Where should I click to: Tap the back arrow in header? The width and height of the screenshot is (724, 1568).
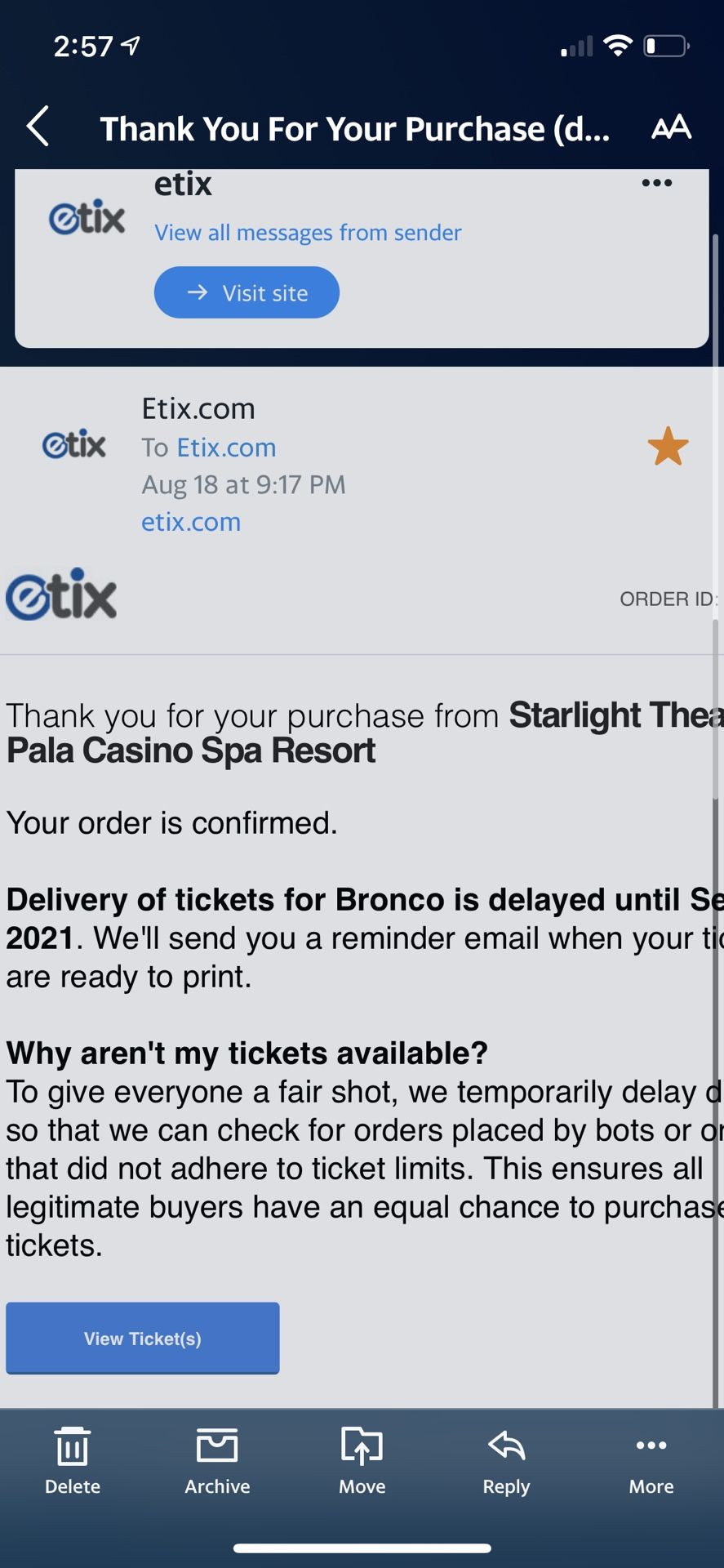[38, 127]
